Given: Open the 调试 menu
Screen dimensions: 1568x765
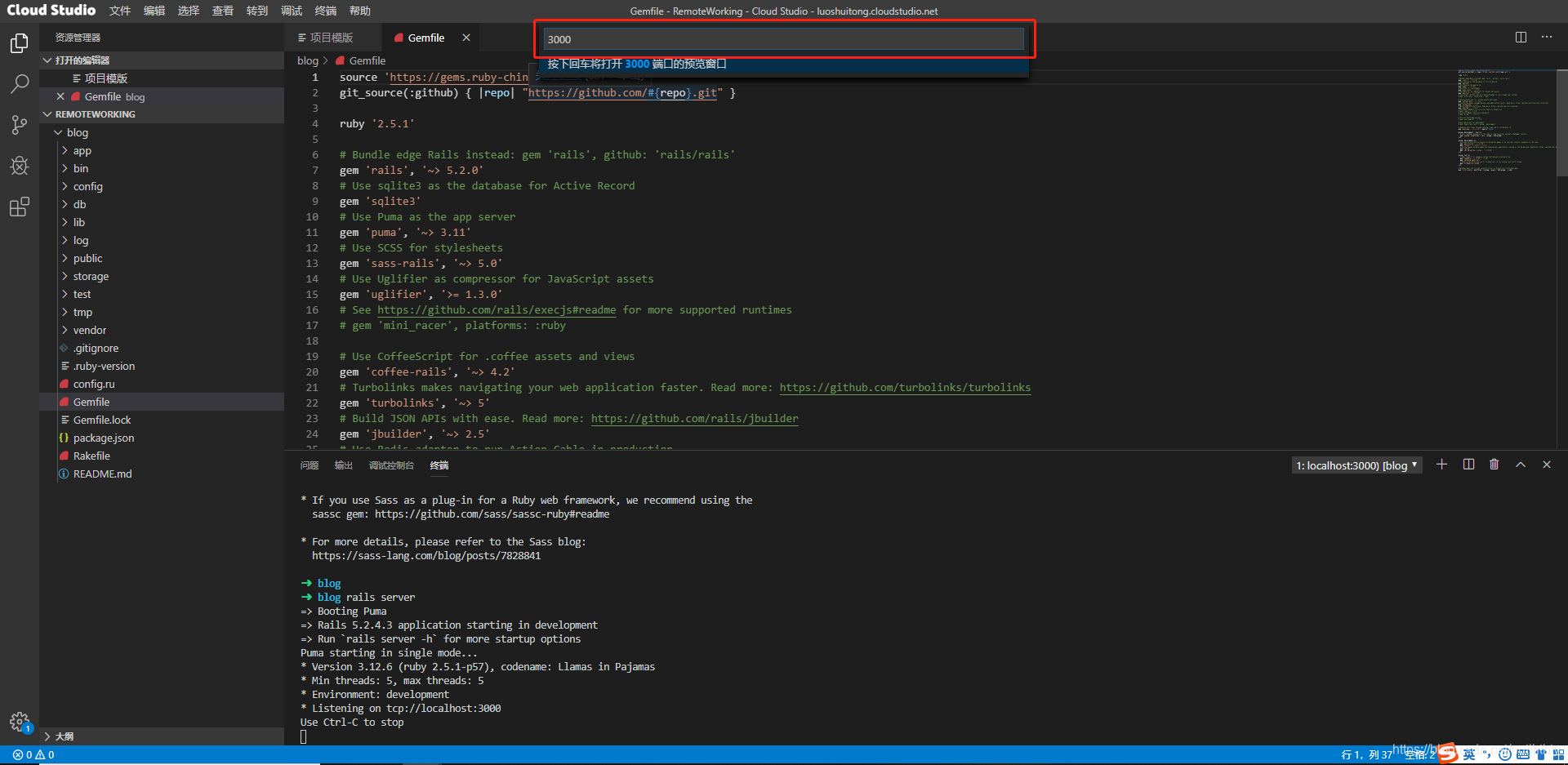Looking at the screenshot, I should (292, 11).
